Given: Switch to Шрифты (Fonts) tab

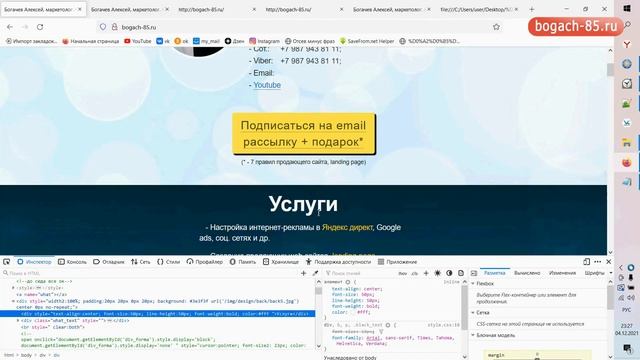Looking at the screenshot, I should tap(594, 273).
